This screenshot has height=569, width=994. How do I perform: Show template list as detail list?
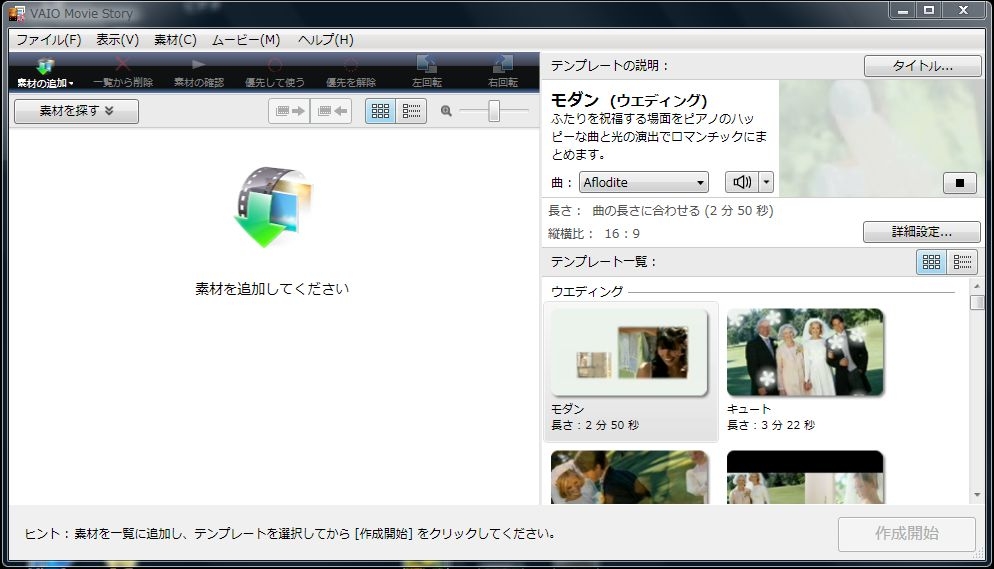click(x=962, y=262)
